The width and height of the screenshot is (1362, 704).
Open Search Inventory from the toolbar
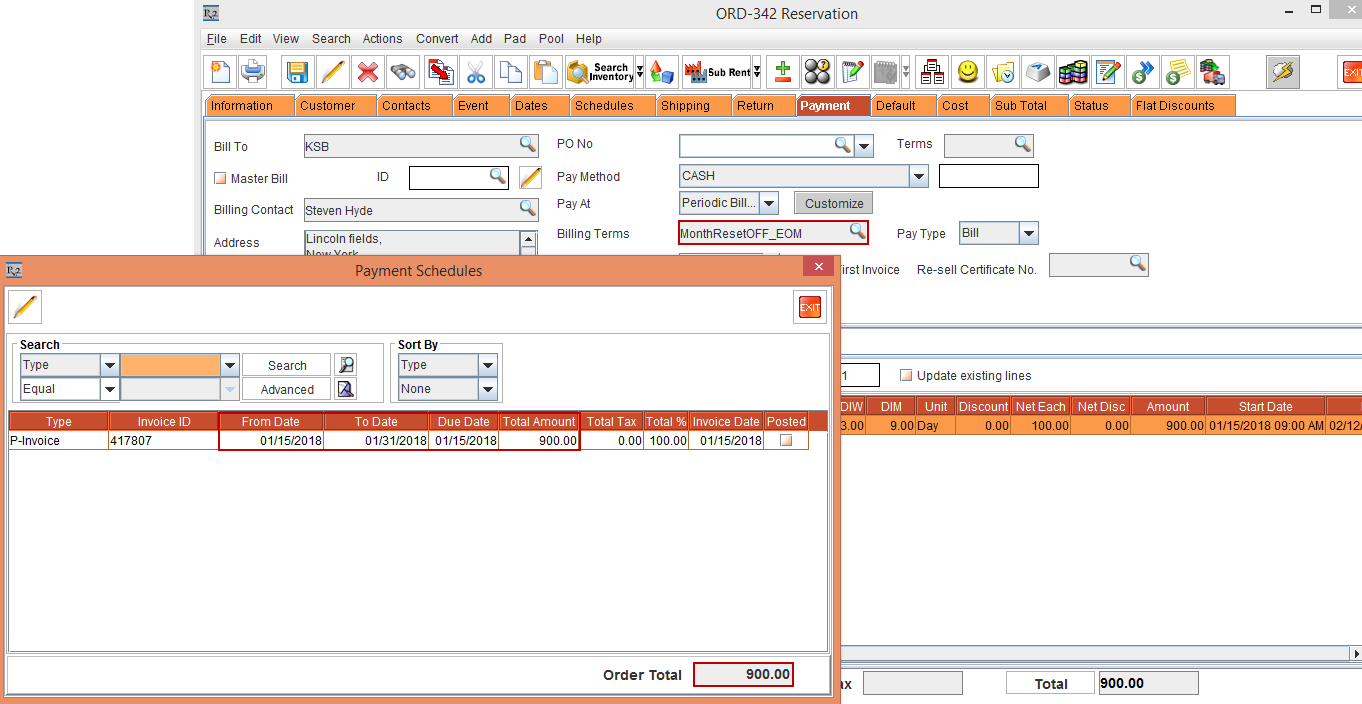[x=601, y=72]
